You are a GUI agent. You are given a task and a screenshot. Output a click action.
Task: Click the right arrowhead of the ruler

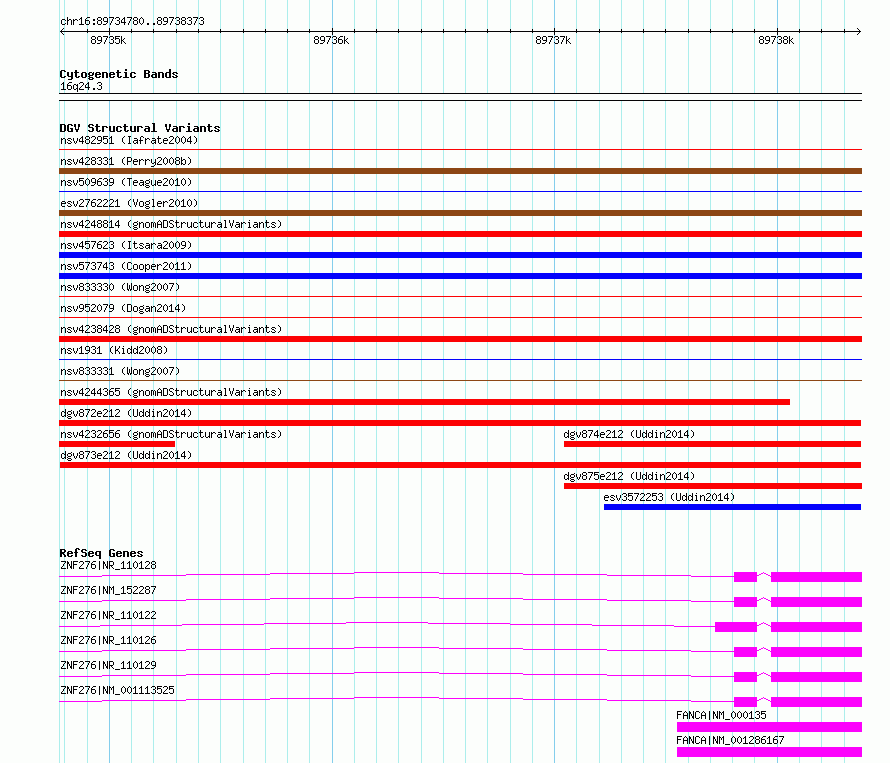pos(859,32)
